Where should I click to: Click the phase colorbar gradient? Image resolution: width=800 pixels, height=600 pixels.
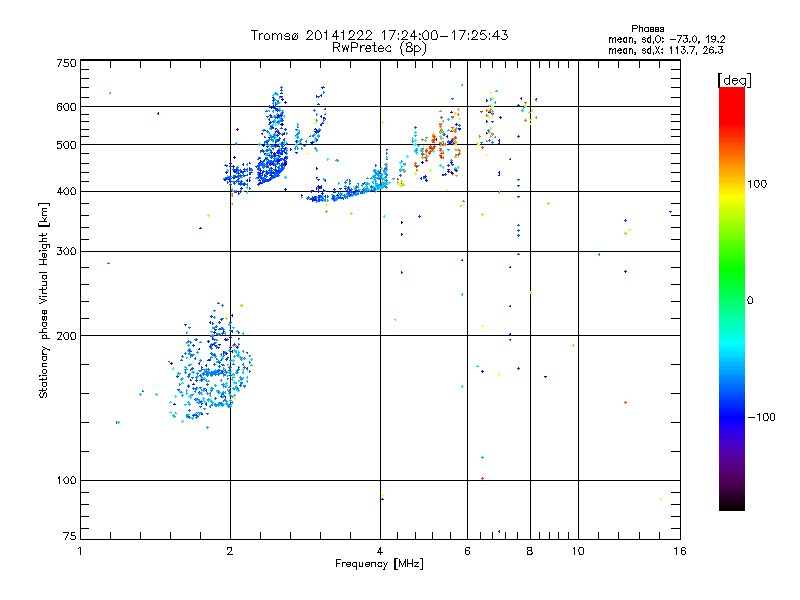pos(732,298)
